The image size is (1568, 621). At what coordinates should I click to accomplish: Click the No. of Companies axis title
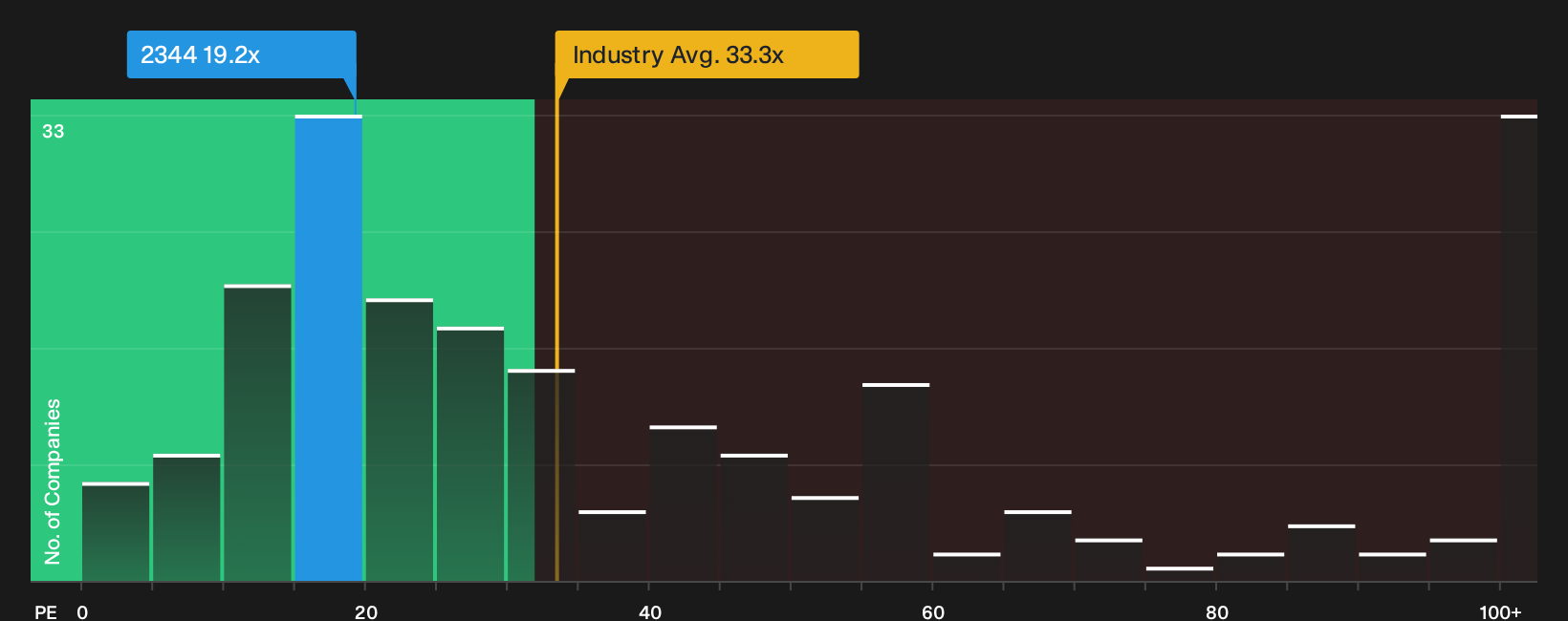point(53,482)
